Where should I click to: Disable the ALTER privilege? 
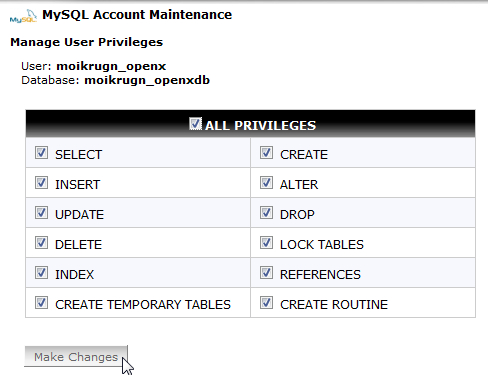pos(266,183)
